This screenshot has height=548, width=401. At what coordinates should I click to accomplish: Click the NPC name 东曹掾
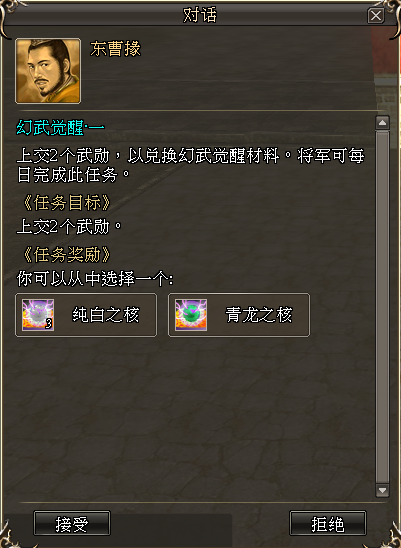tap(115, 49)
